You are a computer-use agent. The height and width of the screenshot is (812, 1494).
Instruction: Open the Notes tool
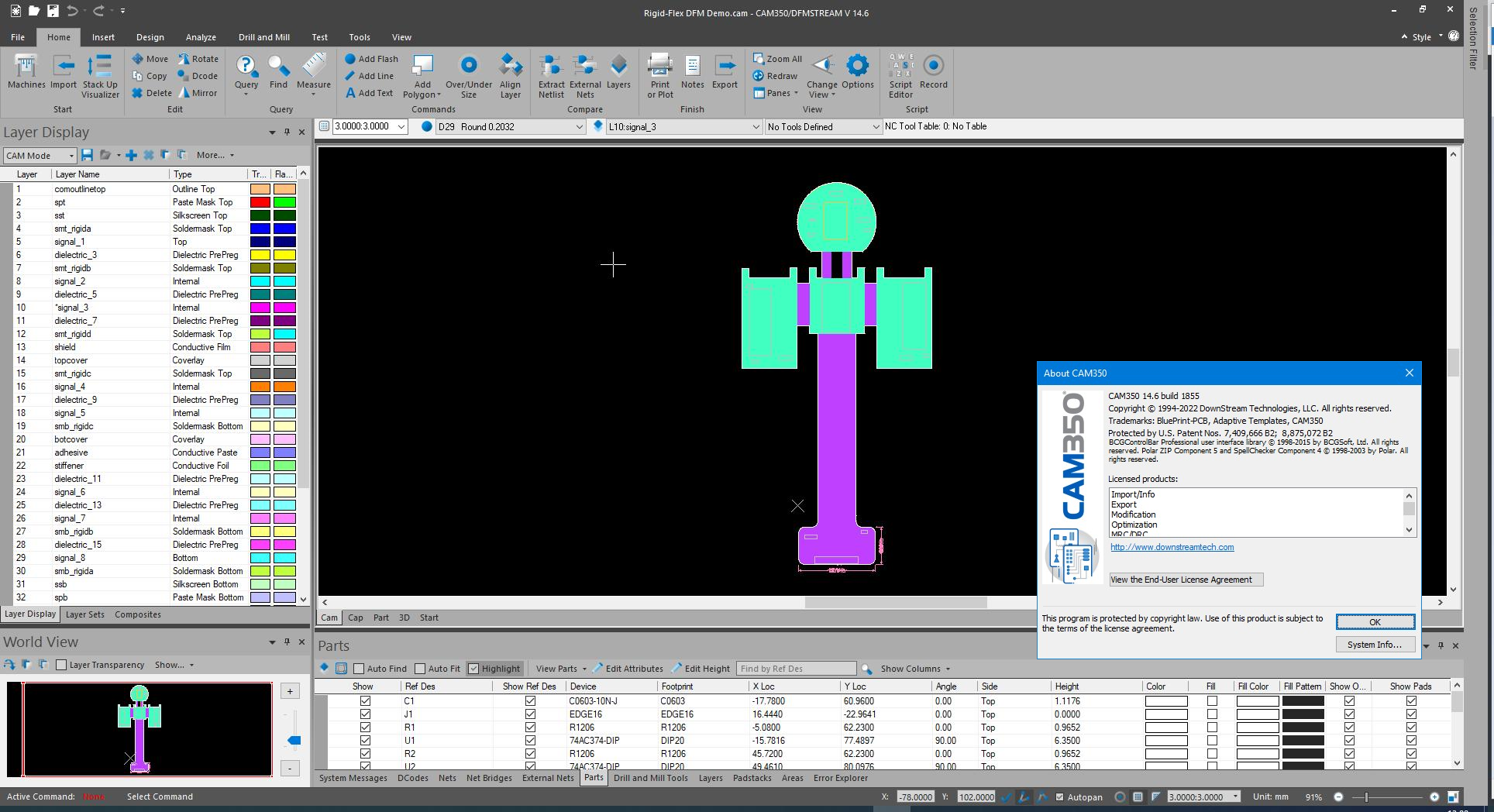[x=692, y=71]
